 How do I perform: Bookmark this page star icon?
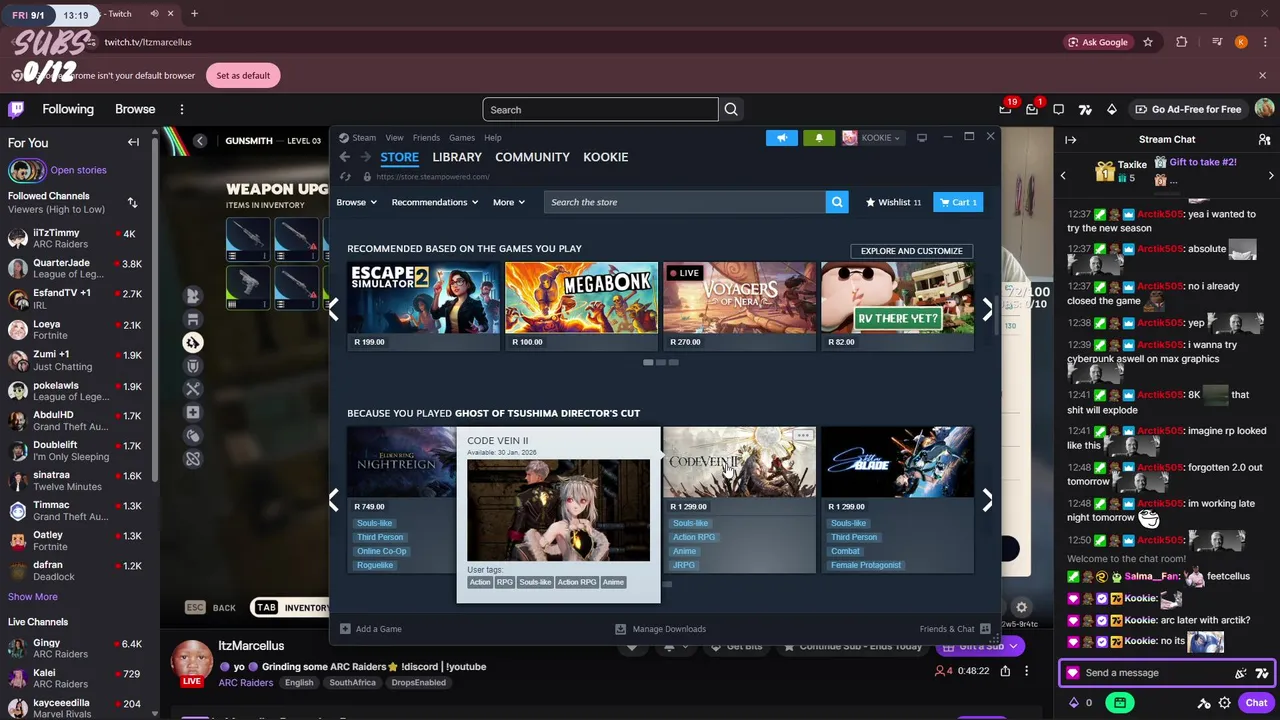(1148, 42)
